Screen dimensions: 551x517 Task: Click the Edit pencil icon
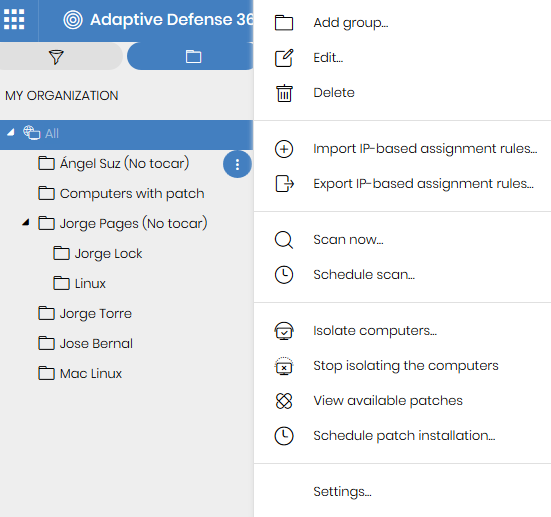[x=284, y=58]
